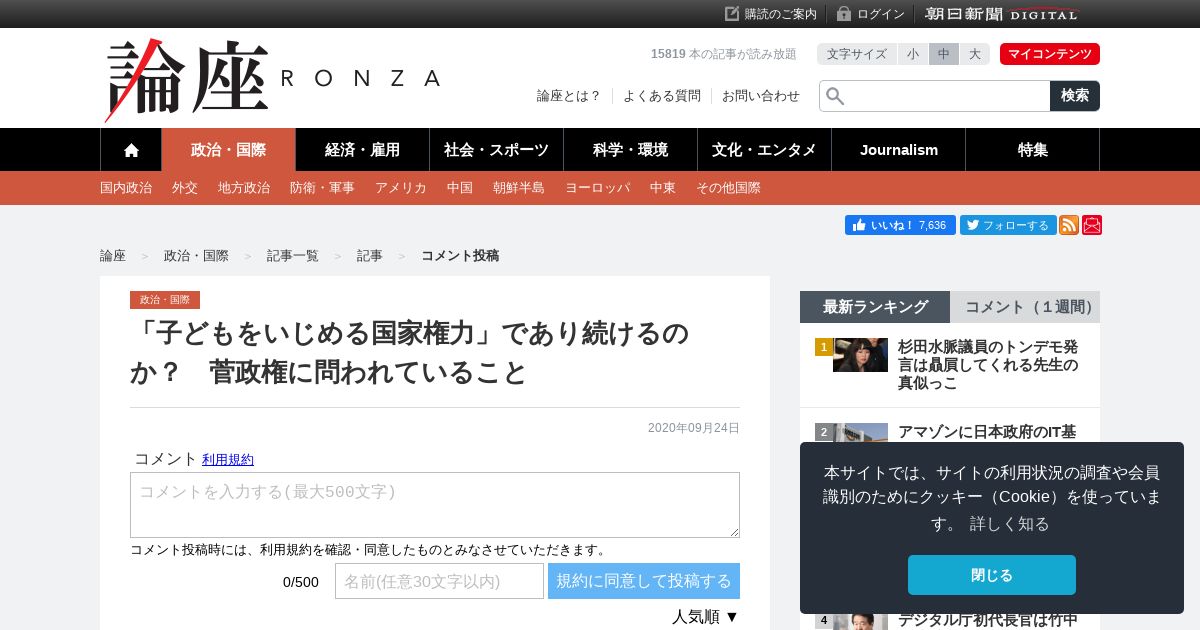
Task: Open アメリカ subcategory
Action: (x=401, y=188)
